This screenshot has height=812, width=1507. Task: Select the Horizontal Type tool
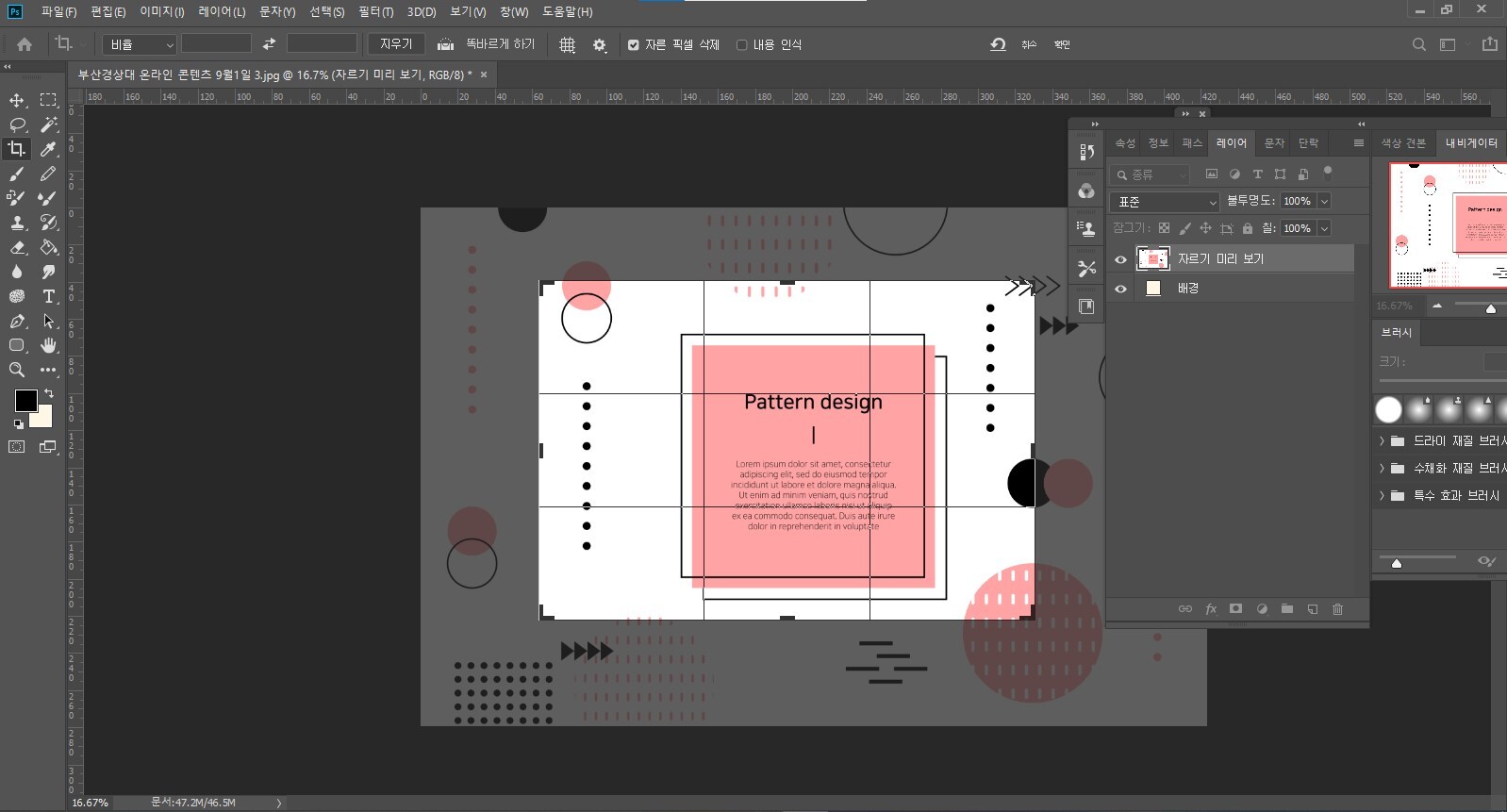pyautogui.click(x=48, y=296)
